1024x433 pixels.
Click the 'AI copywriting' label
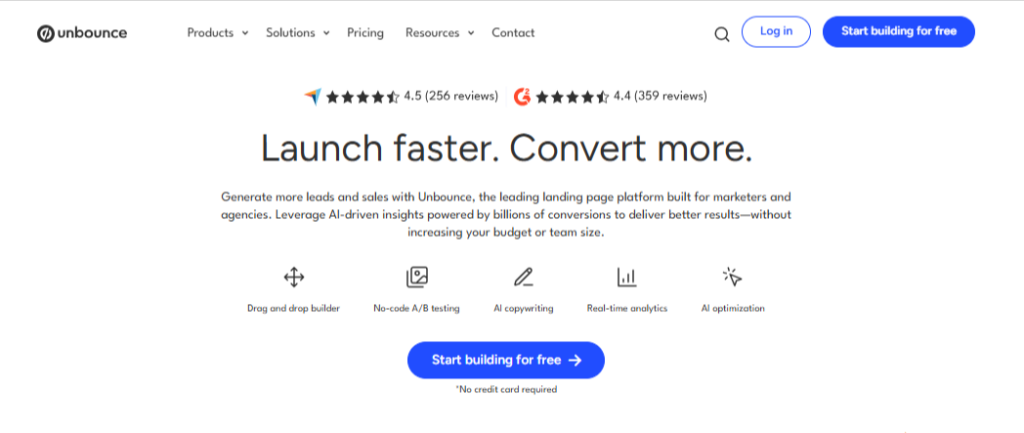(x=523, y=308)
